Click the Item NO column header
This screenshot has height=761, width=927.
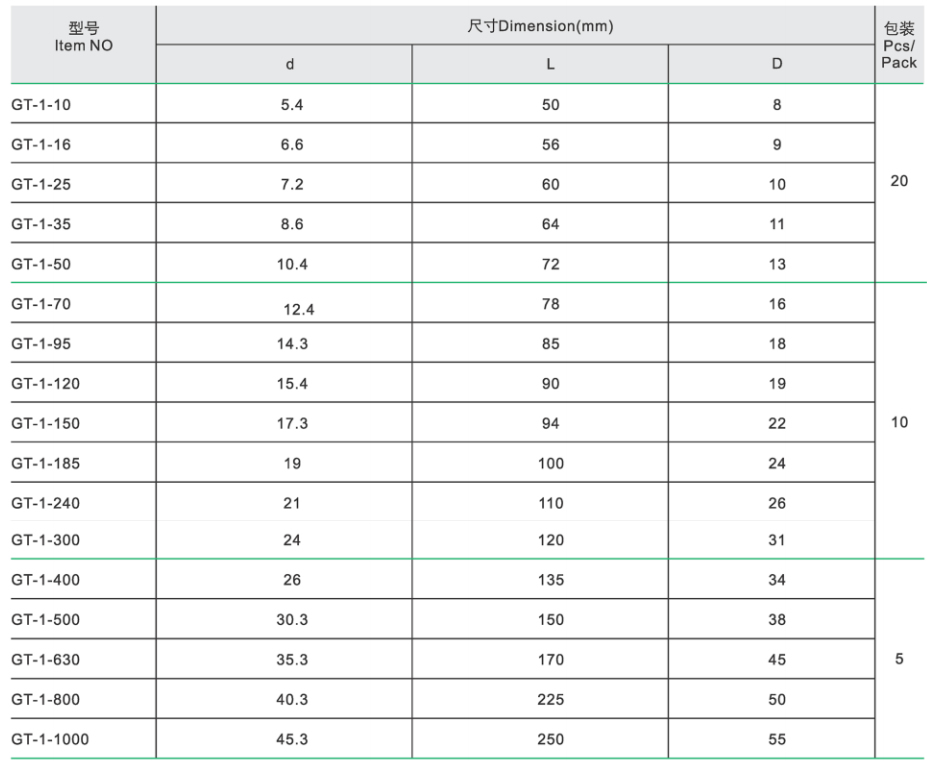pos(84,38)
